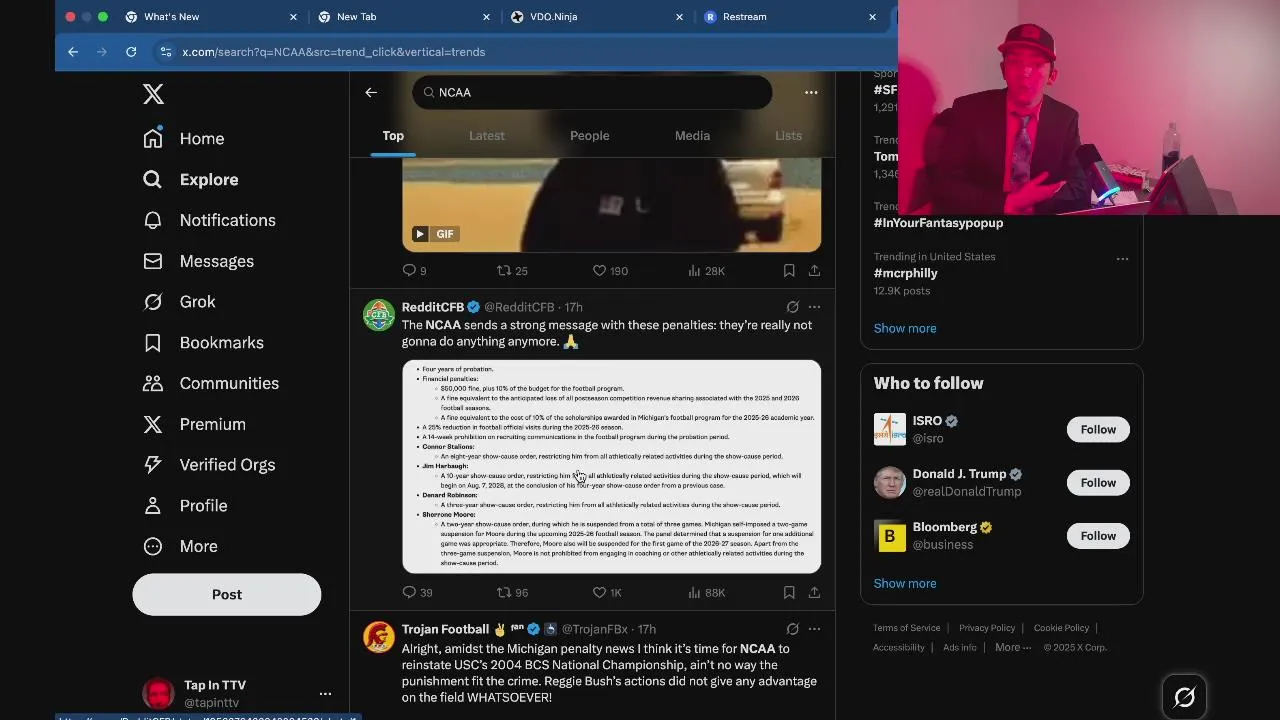The image size is (1280, 720).
Task: Open Explore in the sidebar
Action: pyautogui.click(x=191, y=180)
